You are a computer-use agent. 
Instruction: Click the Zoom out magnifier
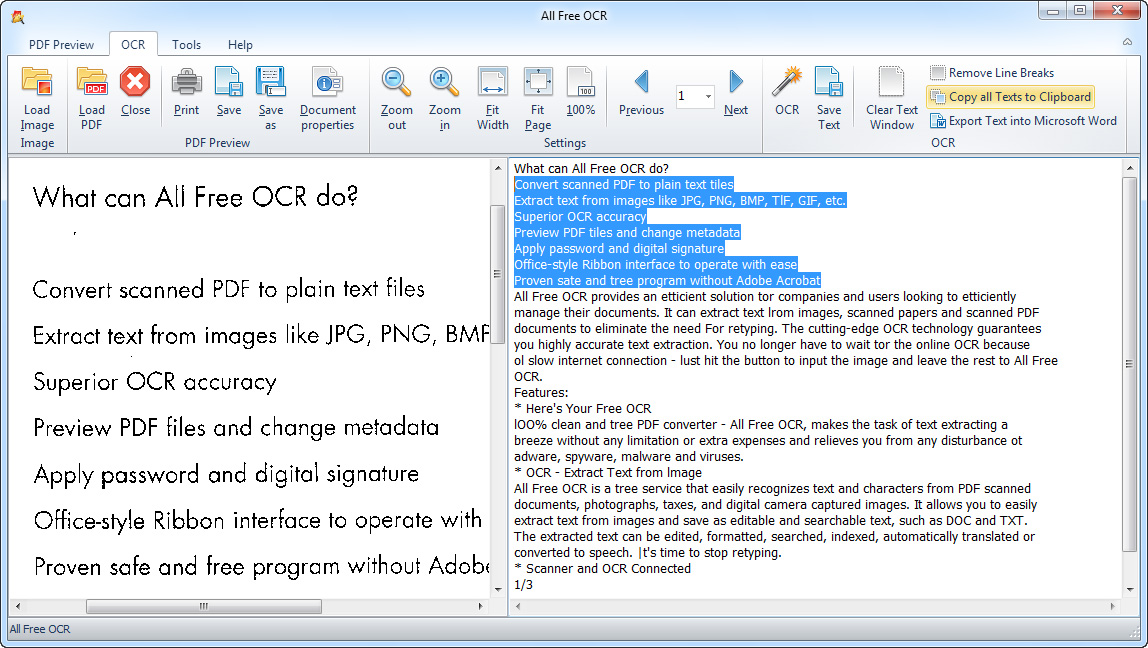[397, 81]
